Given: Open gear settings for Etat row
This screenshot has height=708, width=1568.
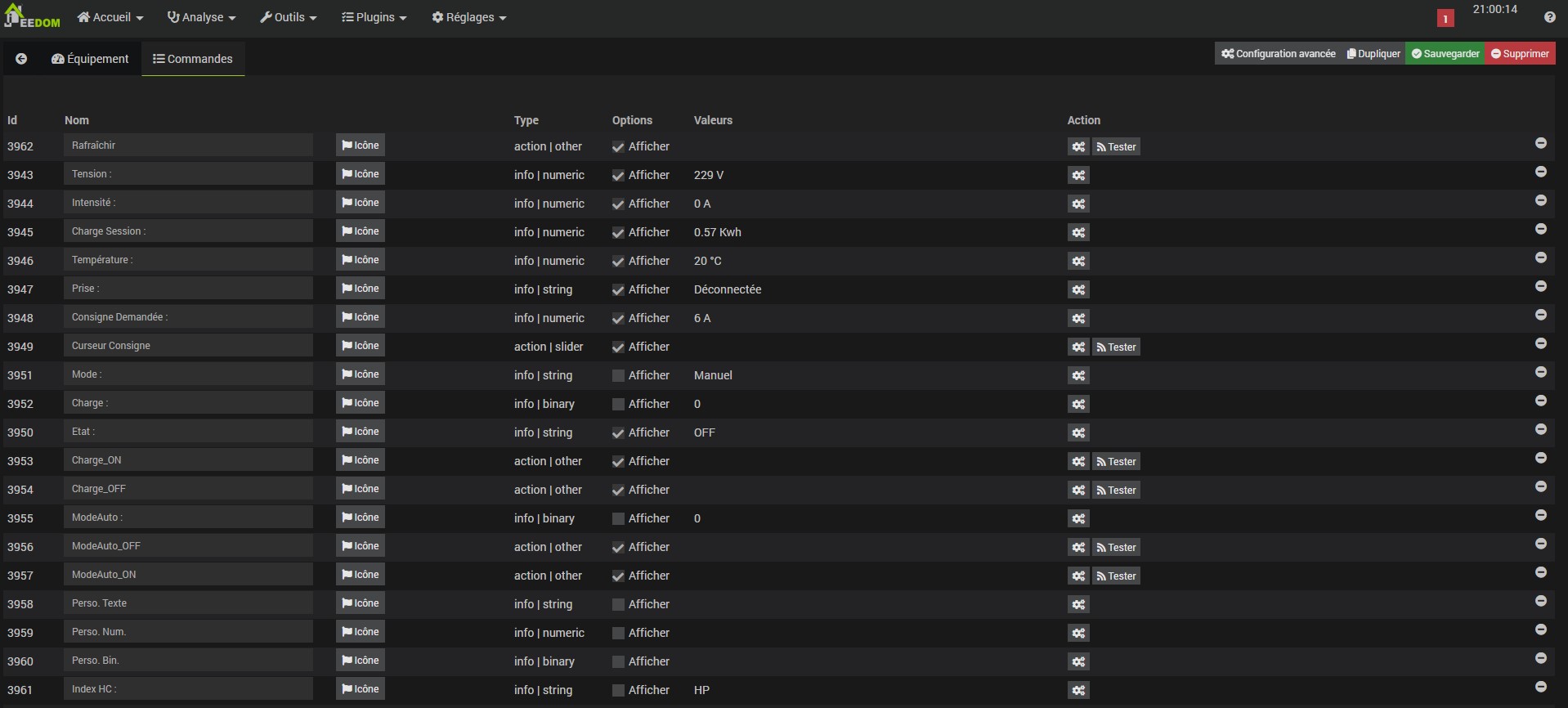Looking at the screenshot, I should coord(1078,432).
